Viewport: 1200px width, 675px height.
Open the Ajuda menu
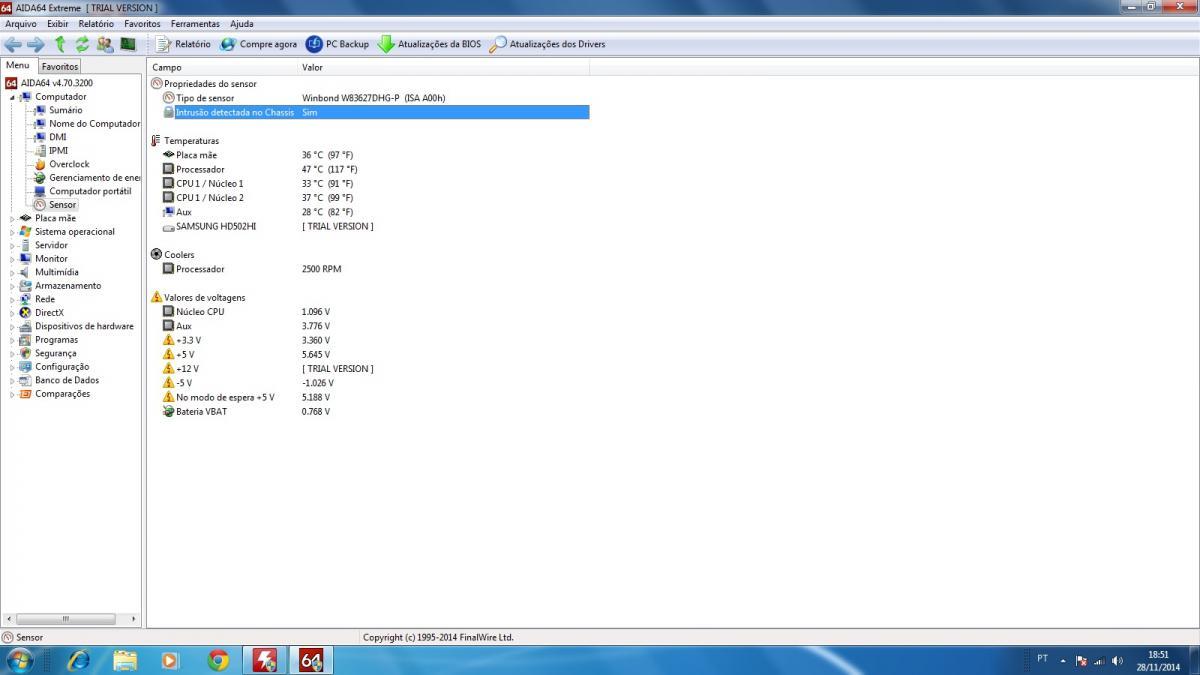tap(242, 23)
